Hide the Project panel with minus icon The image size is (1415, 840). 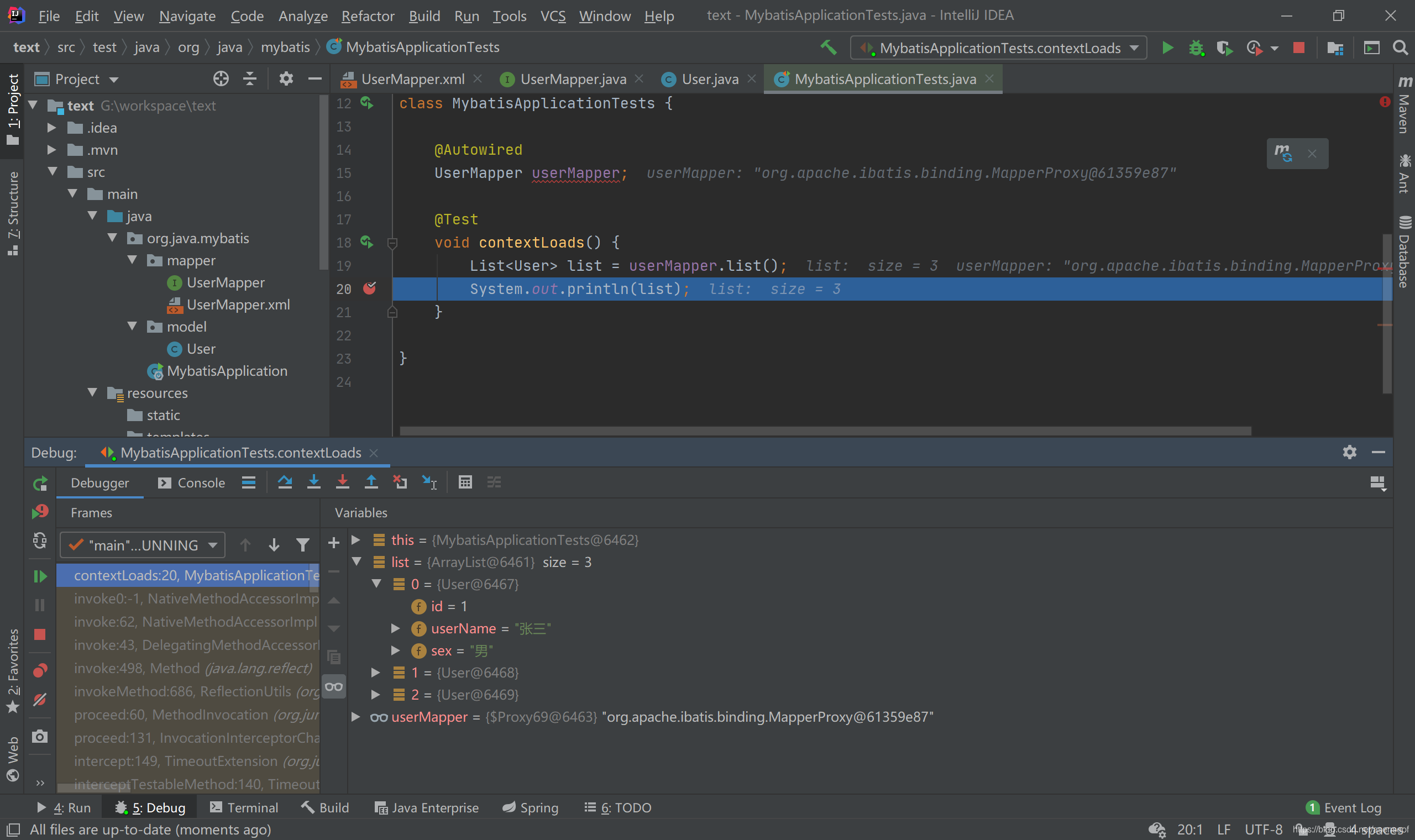click(315, 78)
